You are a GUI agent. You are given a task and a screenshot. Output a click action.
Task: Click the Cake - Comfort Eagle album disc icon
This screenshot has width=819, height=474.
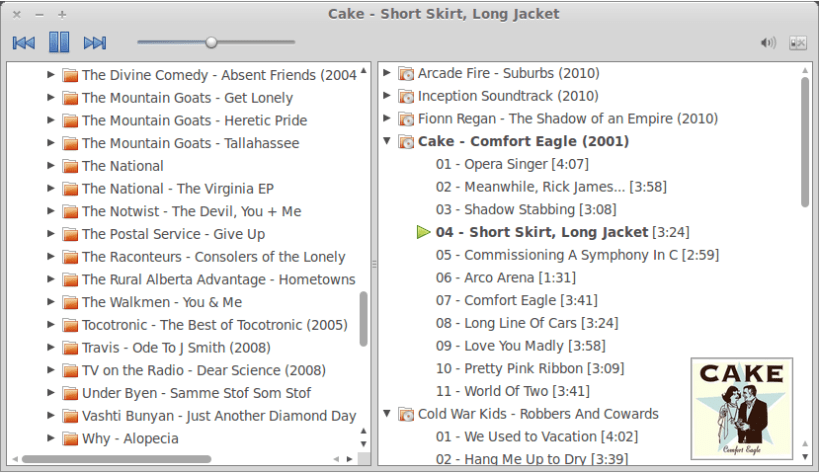pyautogui.click(x=406, y=142)
